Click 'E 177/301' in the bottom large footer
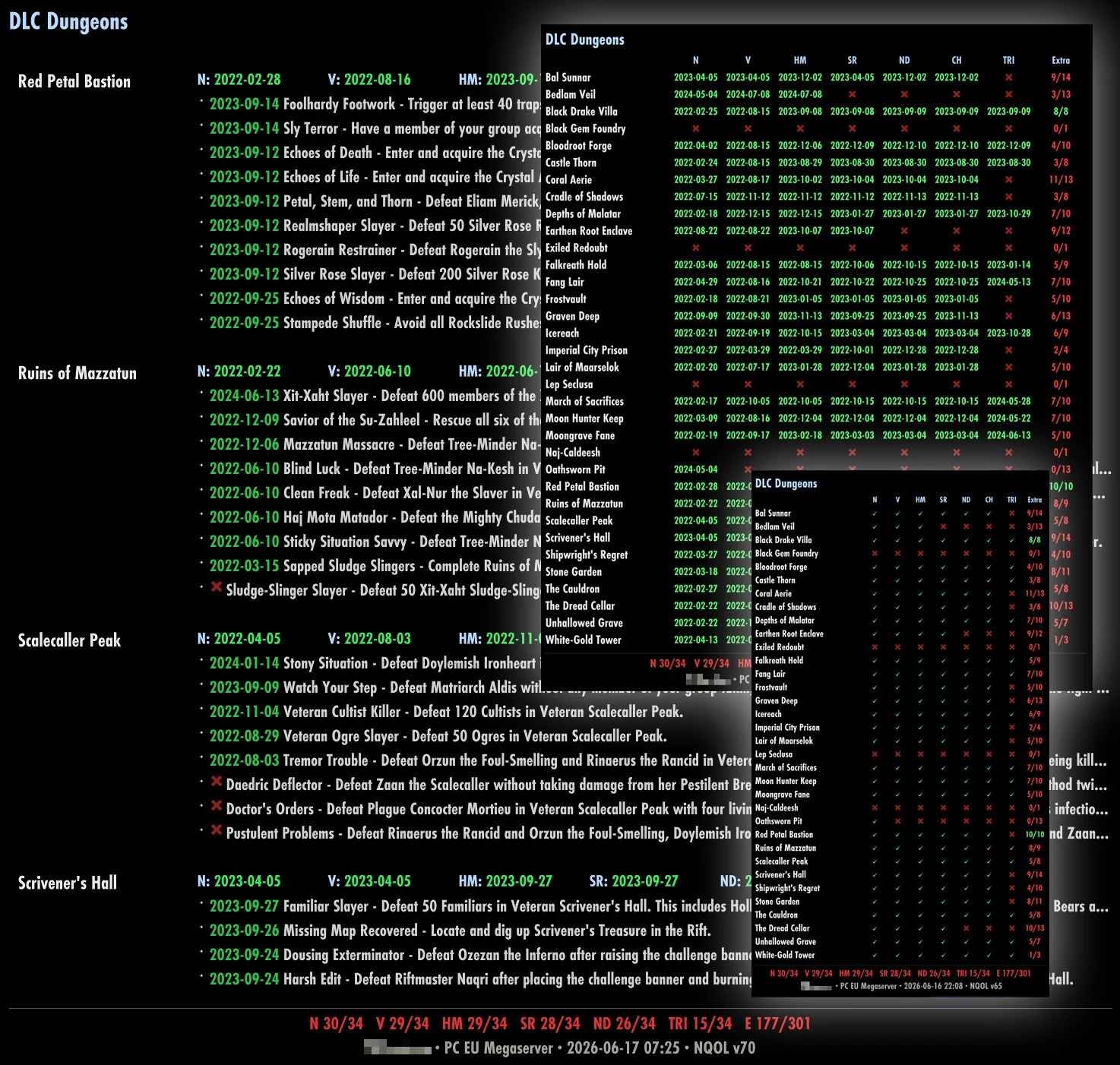Screen dimensions: 1120x1065 pyautogui.click(x=777, y=1024)
